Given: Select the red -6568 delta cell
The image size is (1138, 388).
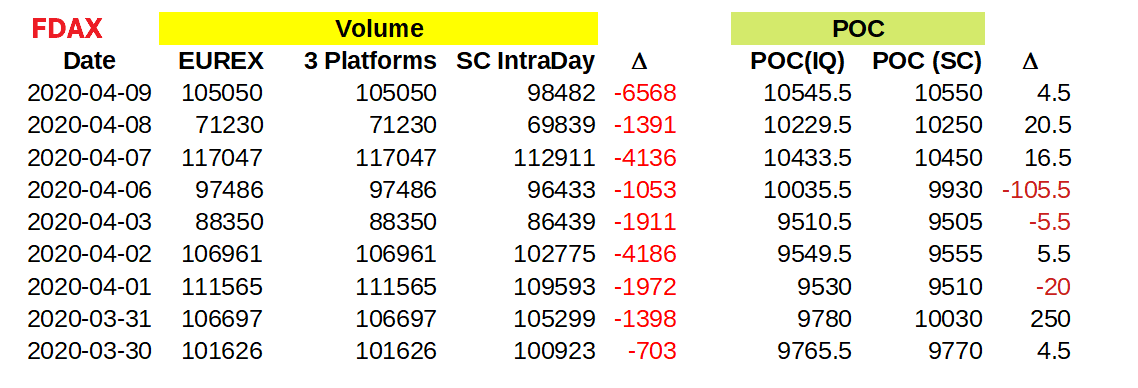Looking at the screenshot, I should point(644,93).
